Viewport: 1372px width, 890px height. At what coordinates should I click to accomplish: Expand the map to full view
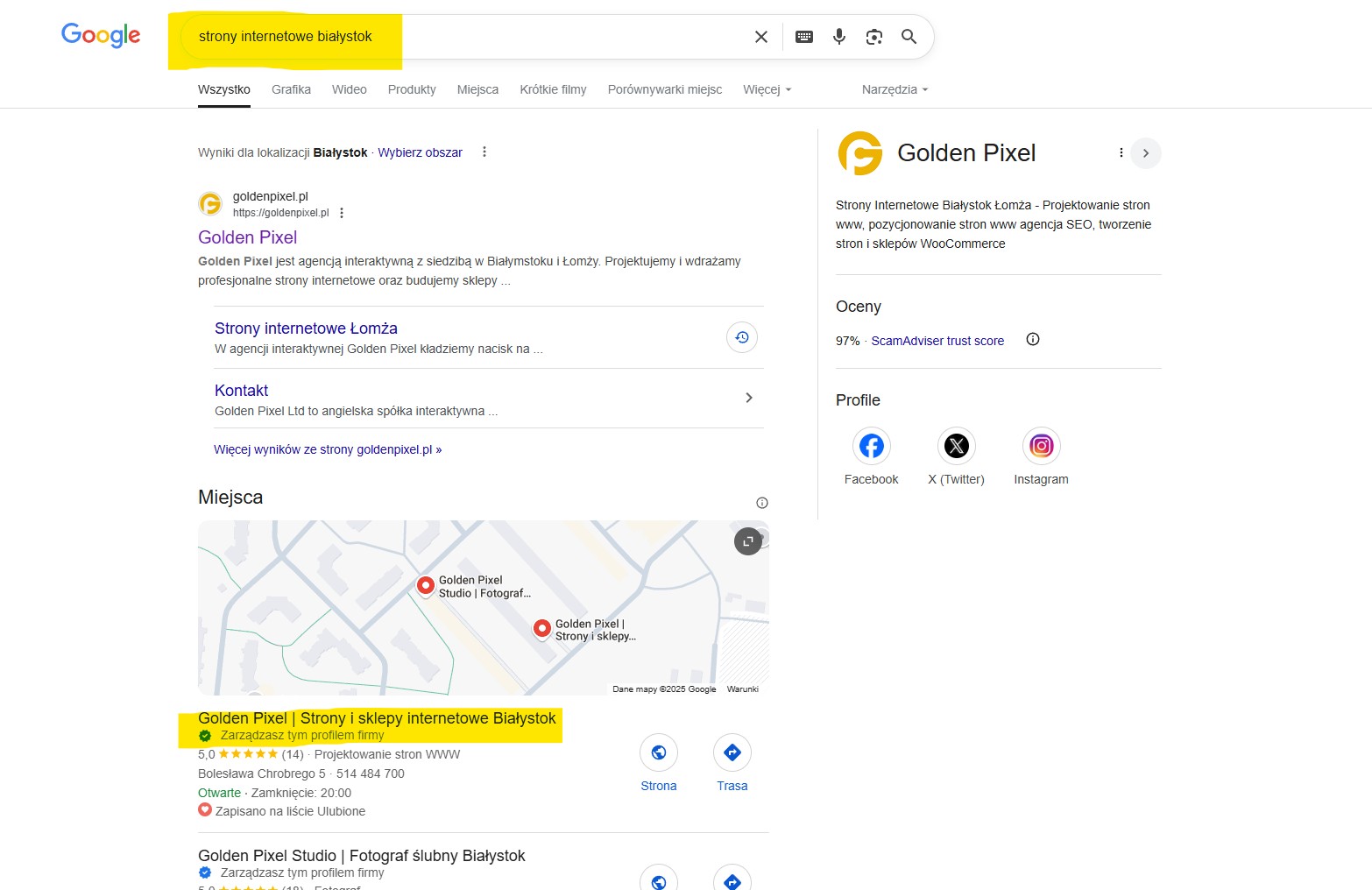pos(748,541)
